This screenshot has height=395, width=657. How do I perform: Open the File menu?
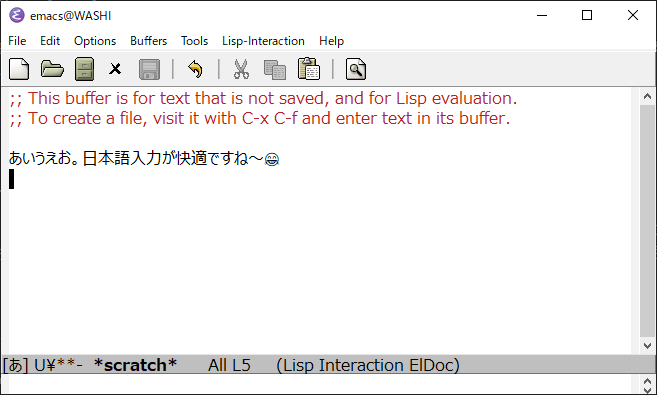point(17,41)
